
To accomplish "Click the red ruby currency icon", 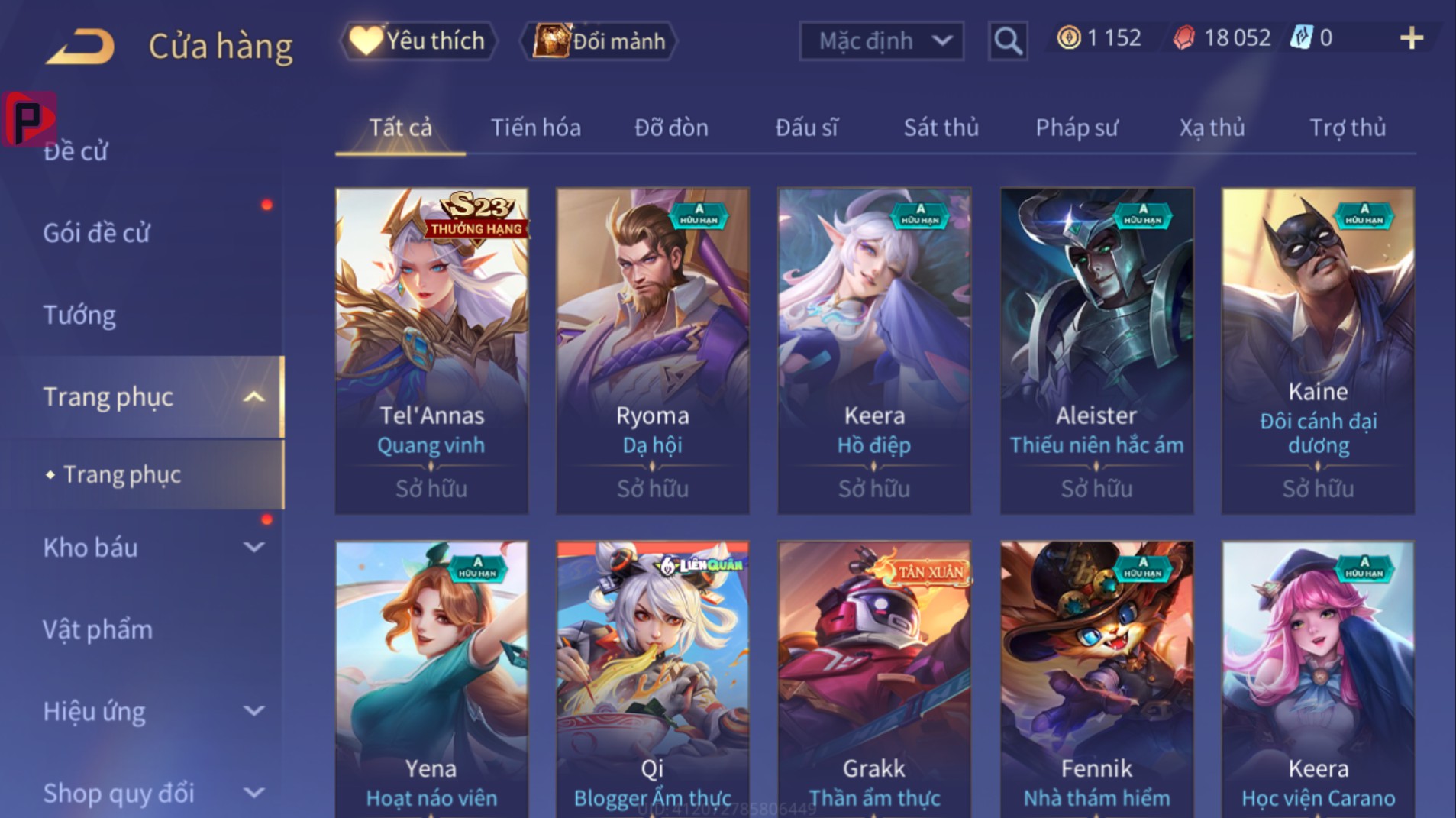I will [1183, 37].
